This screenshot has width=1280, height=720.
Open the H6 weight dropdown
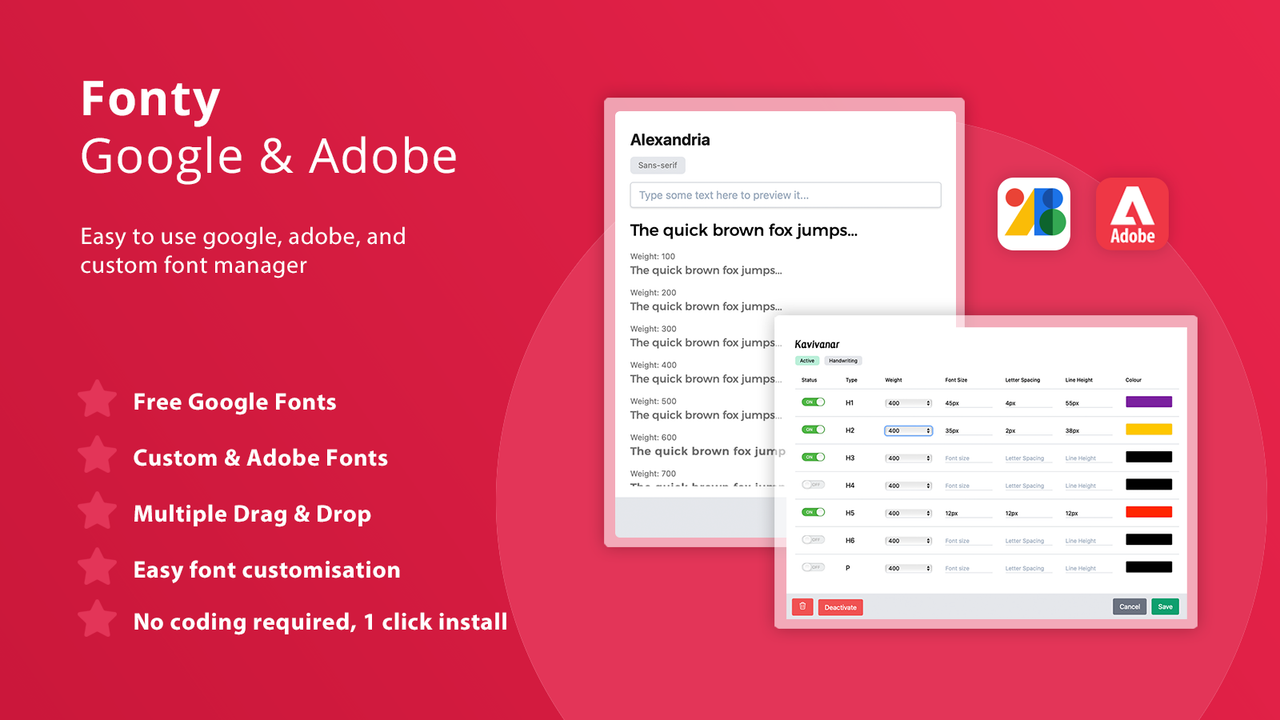pyautogui.click(x=909, y=541)
